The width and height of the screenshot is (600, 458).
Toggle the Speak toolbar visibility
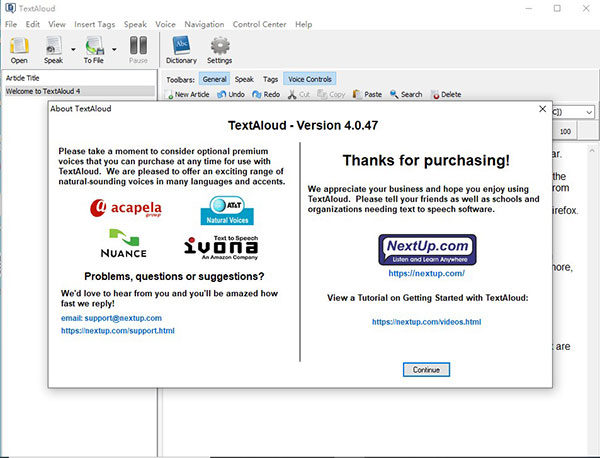[x=244, y=79]
